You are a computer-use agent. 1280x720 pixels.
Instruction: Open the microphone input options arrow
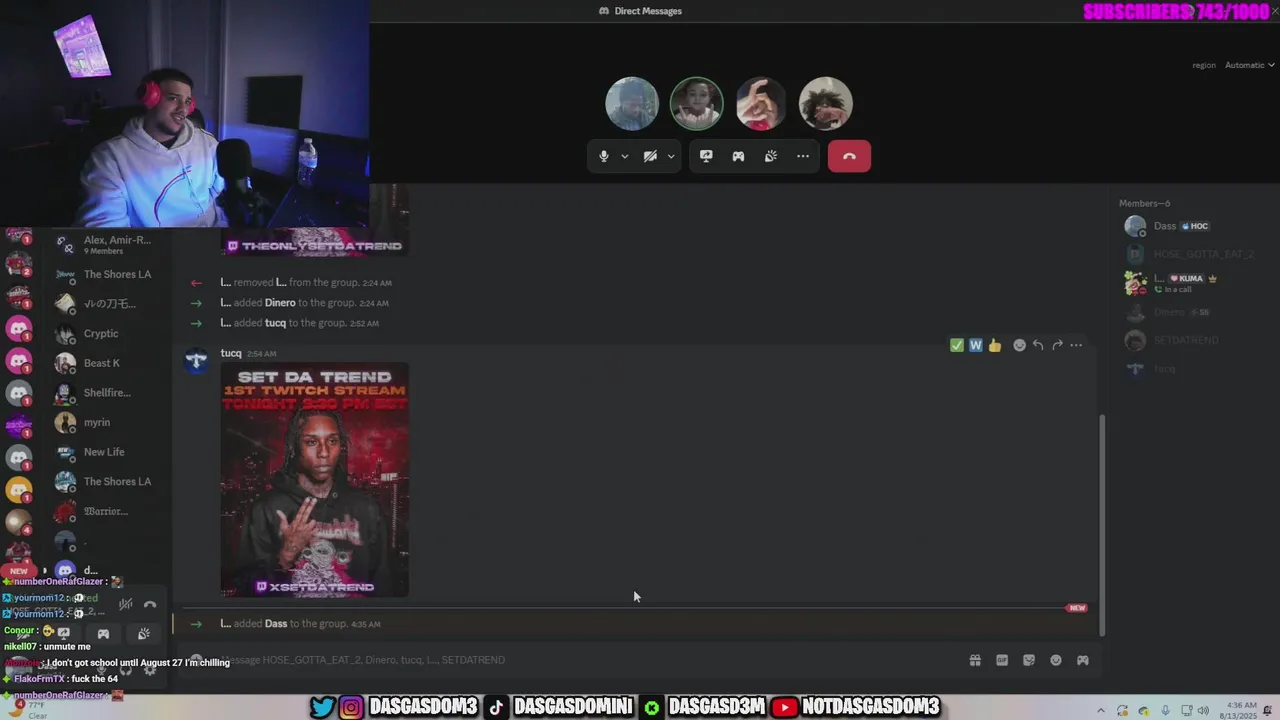pos(625,156)
